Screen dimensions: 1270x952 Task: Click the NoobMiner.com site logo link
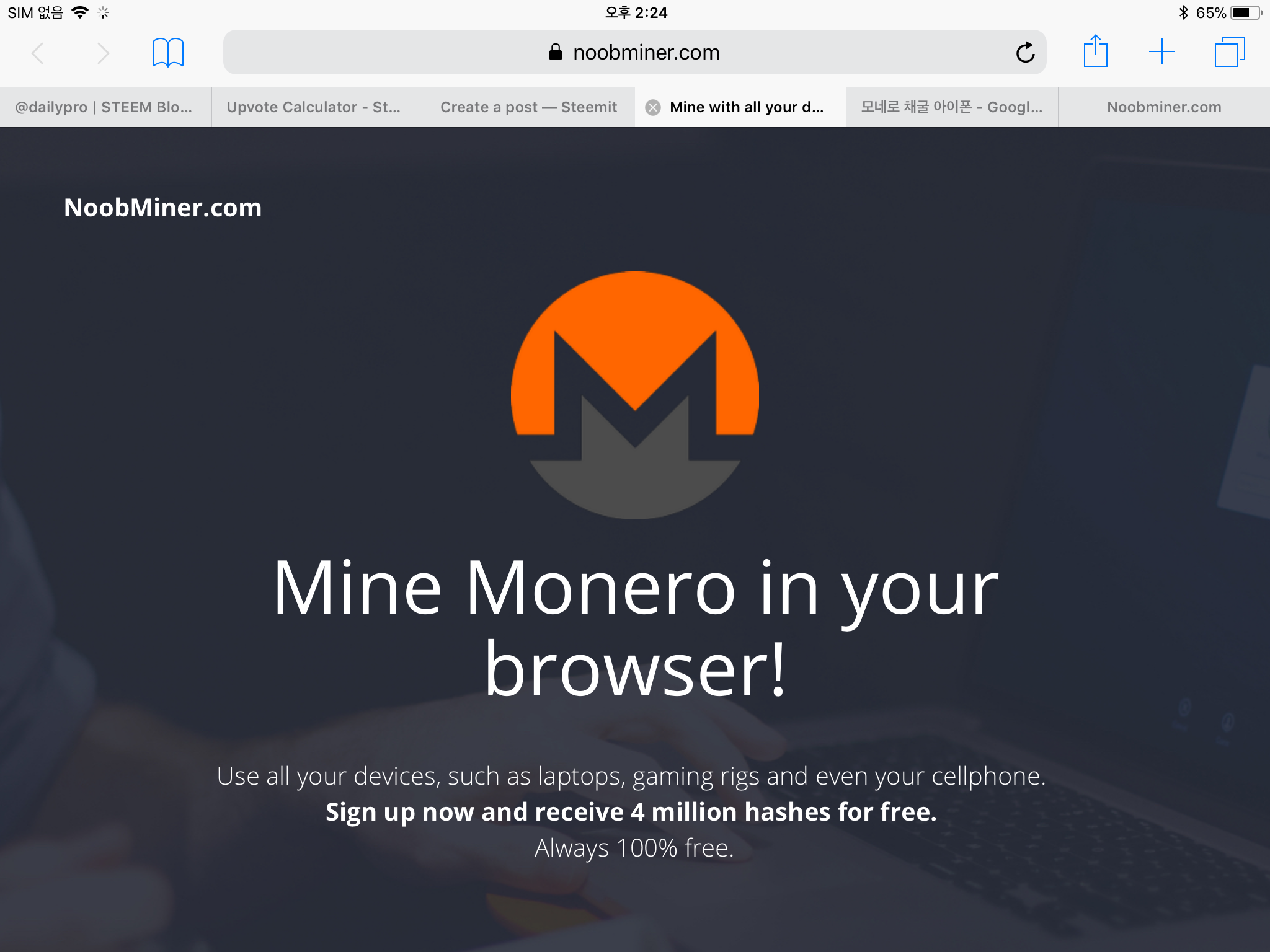click(x=163, y=208)
